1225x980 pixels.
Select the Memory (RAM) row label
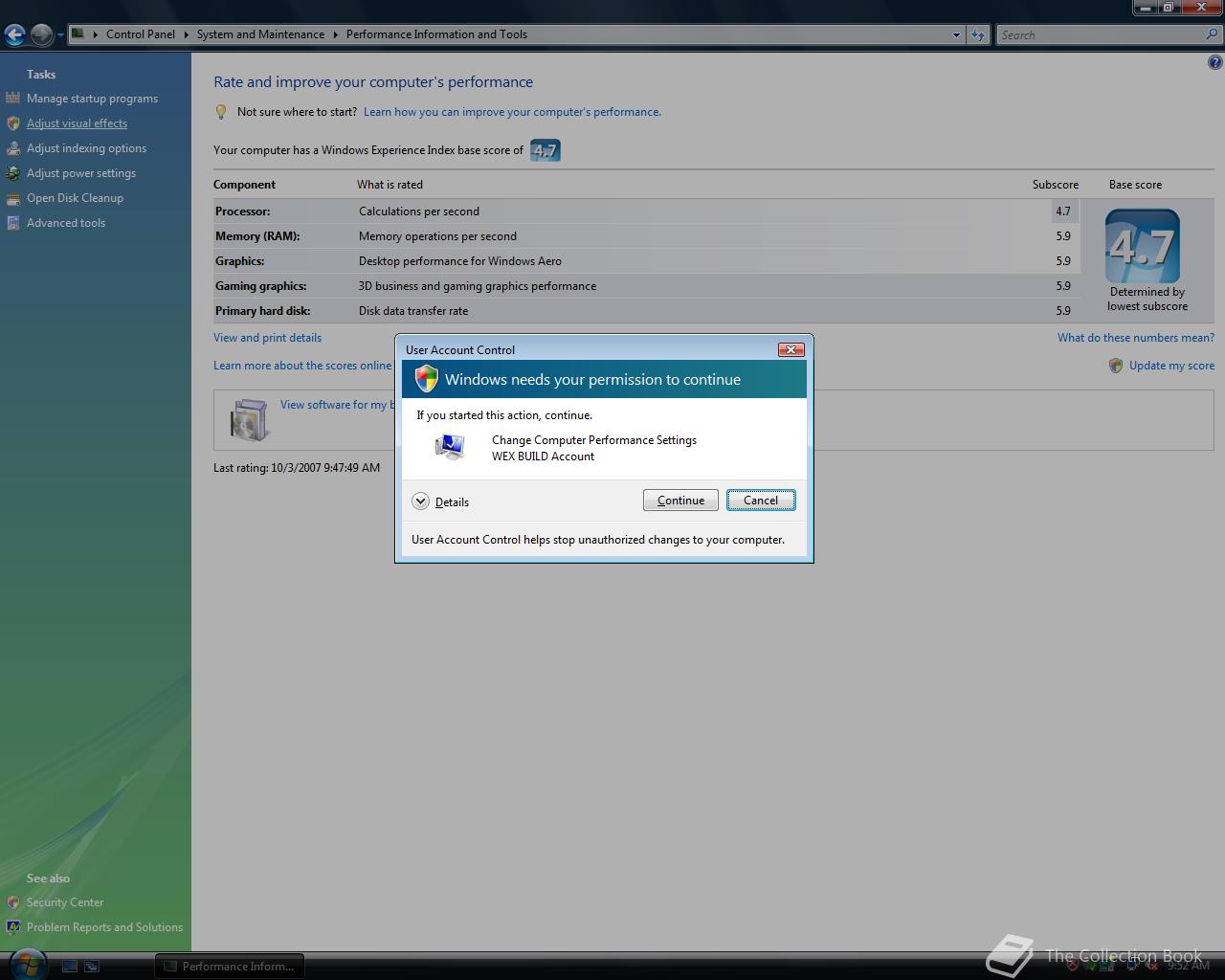click(x=257, y=236)
